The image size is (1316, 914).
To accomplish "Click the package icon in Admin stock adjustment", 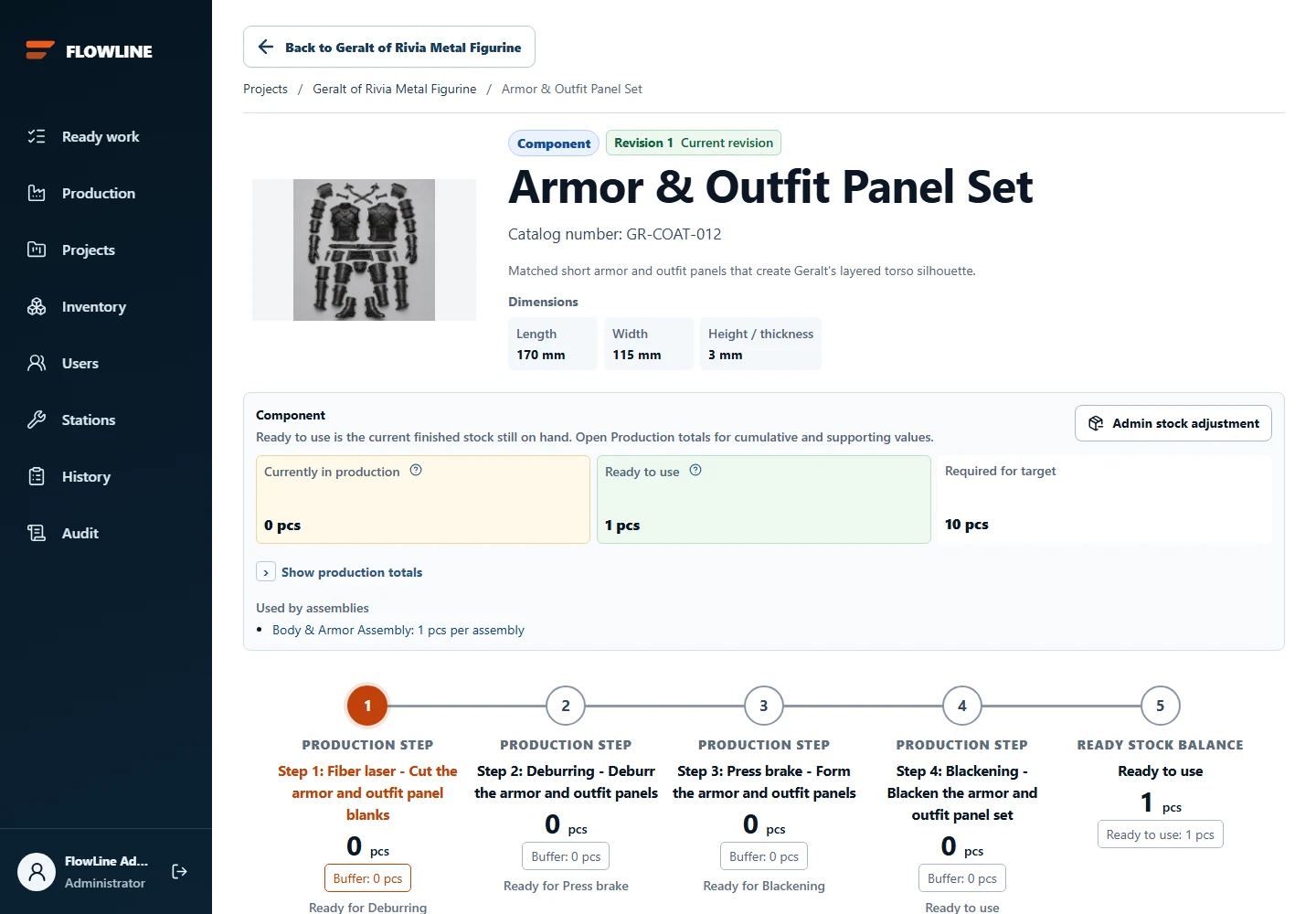I will pos(1096,423).
